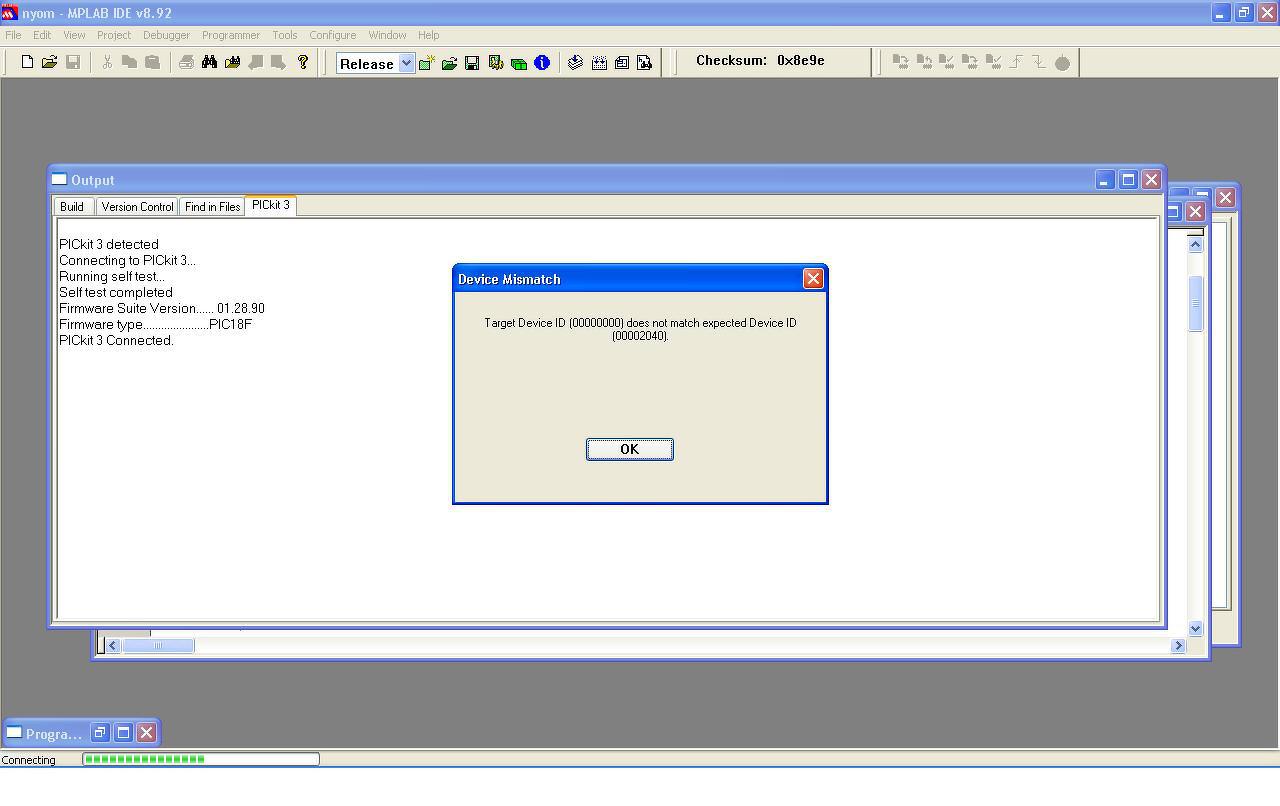Viewport: 1280px width, 806px height.
Task: Open Find with the binoculars icon
Action: [209, 62]
